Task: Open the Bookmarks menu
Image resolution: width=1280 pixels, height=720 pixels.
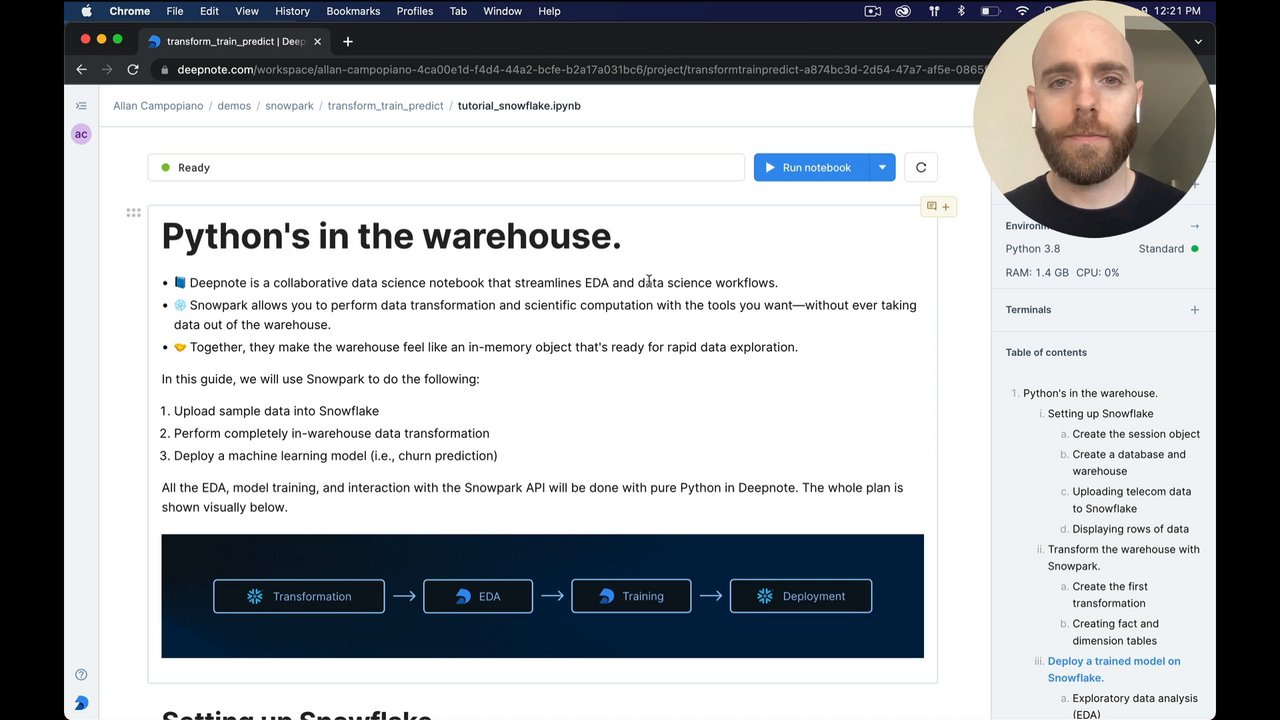Action: pos(353,11)
